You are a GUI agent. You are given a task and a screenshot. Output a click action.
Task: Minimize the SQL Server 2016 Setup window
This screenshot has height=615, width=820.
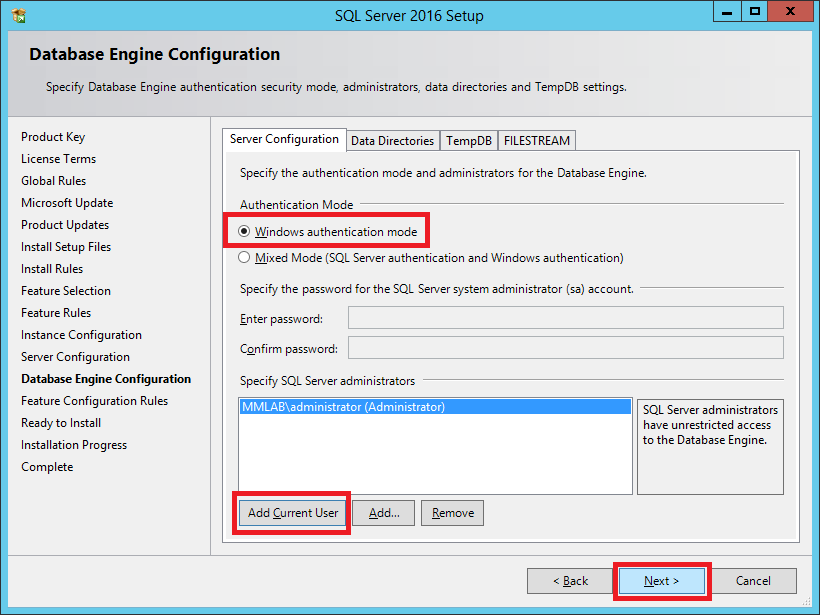pyautogui.click(x=727, y=11)
